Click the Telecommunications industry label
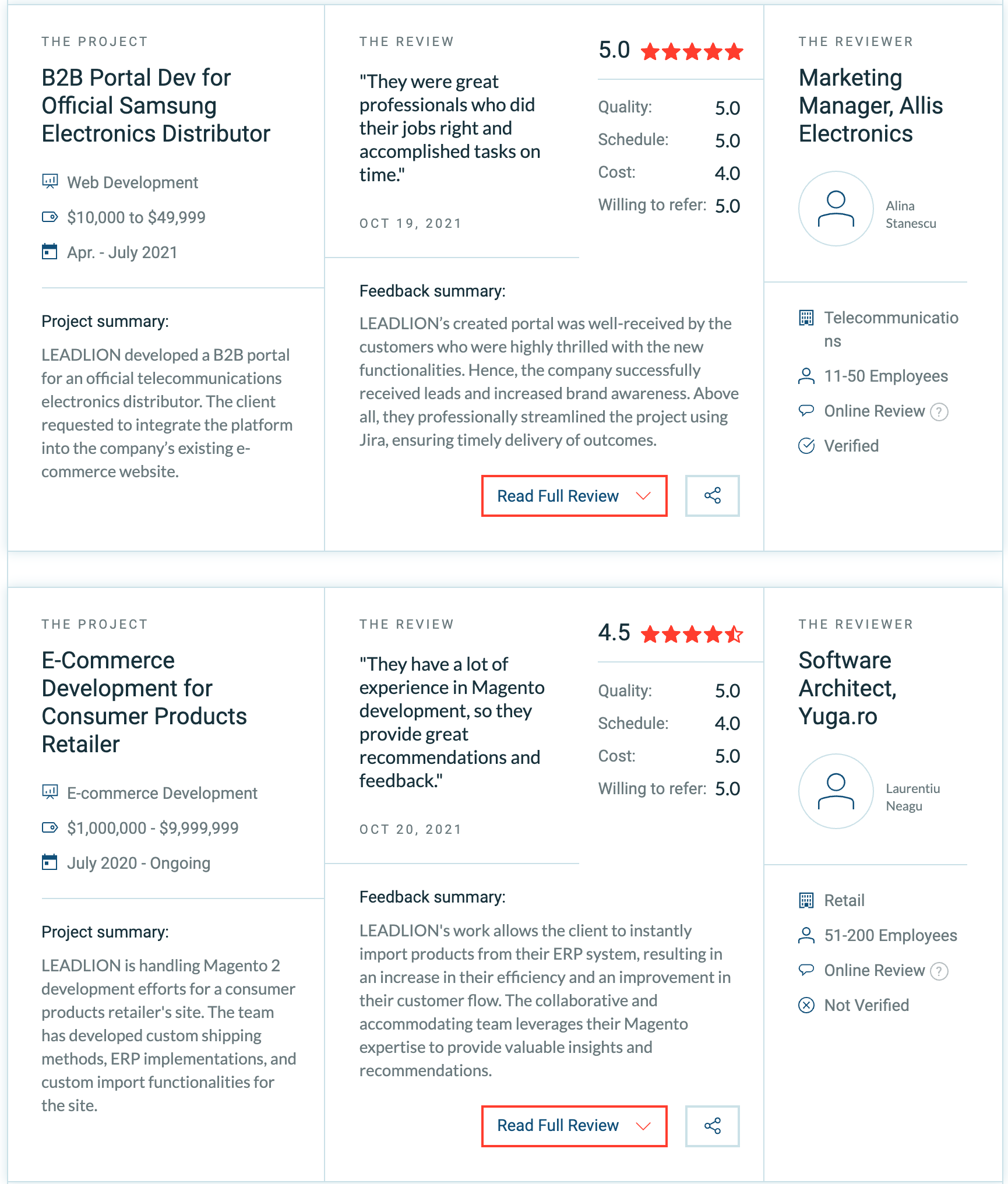This screenshot has width=1008, height=1184. point(891,329)
